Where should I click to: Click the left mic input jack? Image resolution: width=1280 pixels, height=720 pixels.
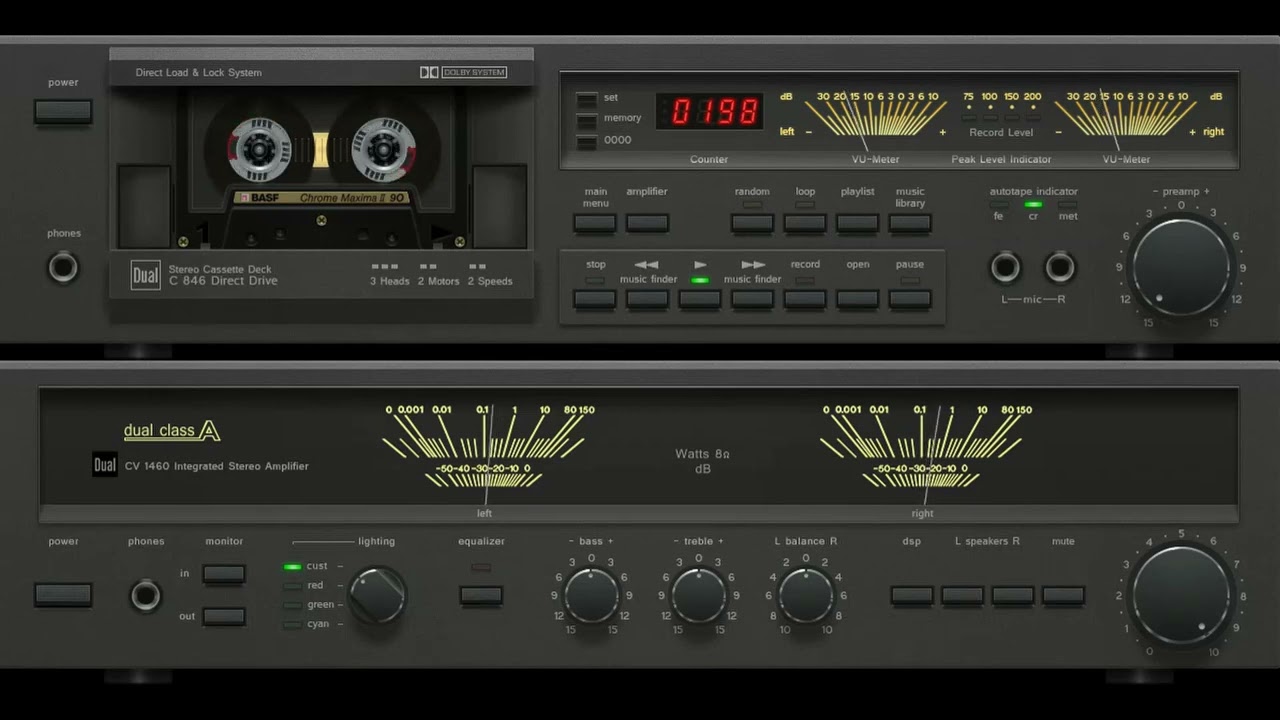click(1005, 267)
